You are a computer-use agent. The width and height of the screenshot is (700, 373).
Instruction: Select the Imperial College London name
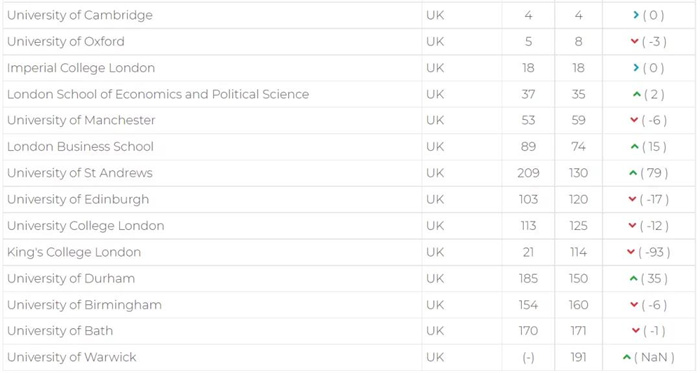[x=81, y=68]
